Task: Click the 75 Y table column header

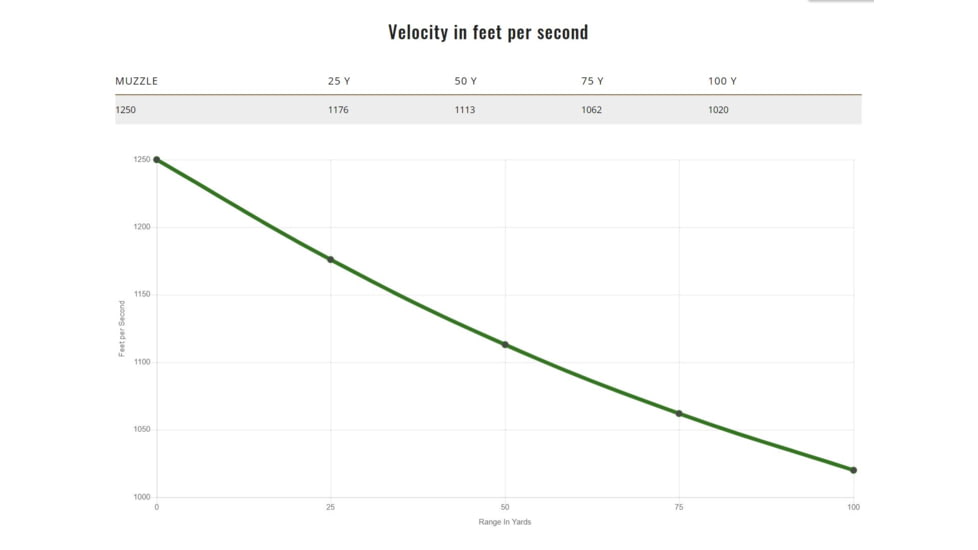Action: [x=592, y=81]
